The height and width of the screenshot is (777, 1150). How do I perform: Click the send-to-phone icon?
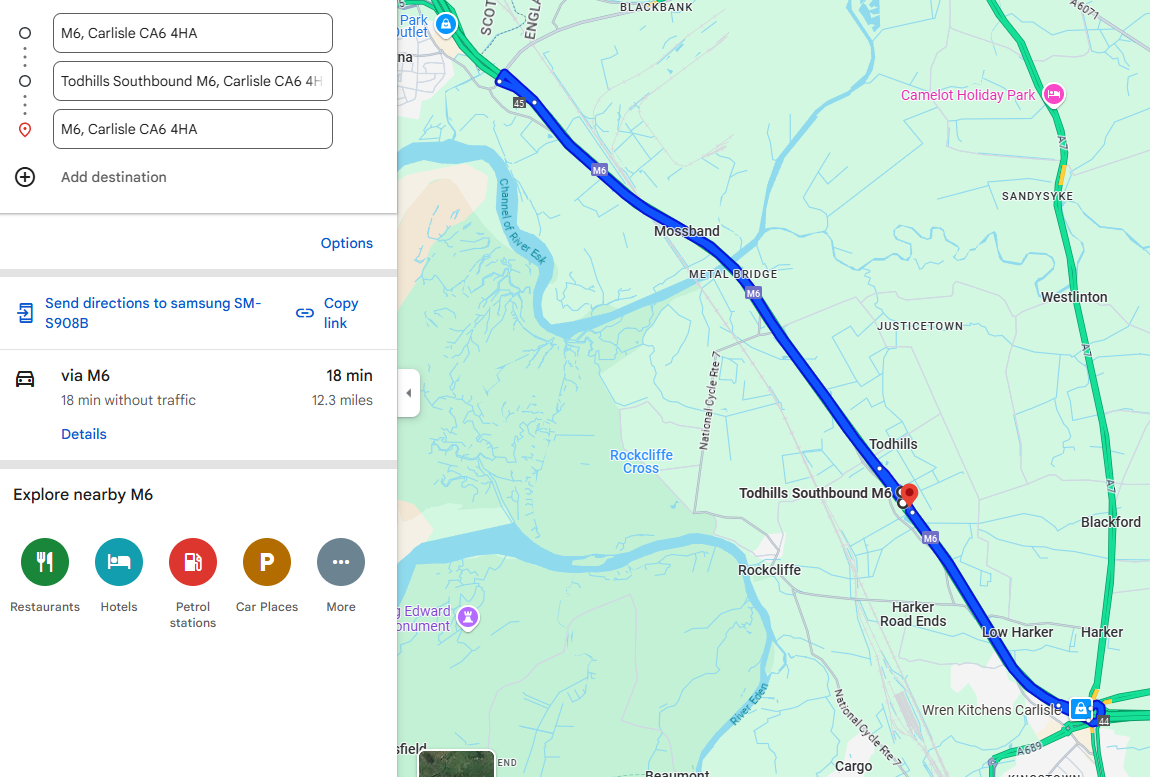pyautogui.click(x=26, y=313)
